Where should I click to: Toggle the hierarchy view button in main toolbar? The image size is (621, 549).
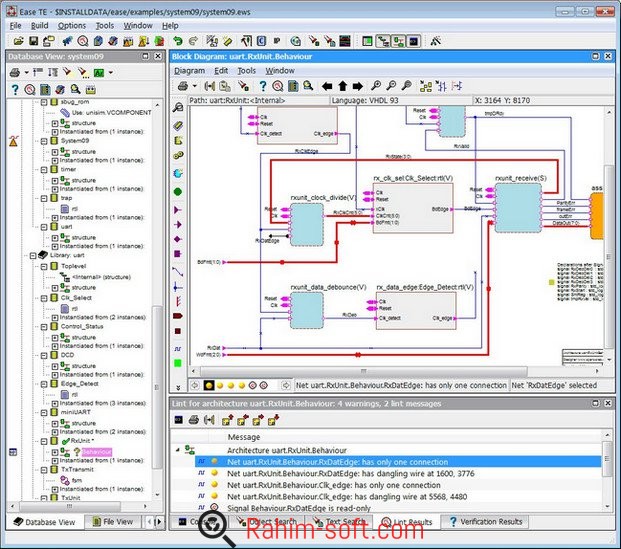click(x=383, y=41)
